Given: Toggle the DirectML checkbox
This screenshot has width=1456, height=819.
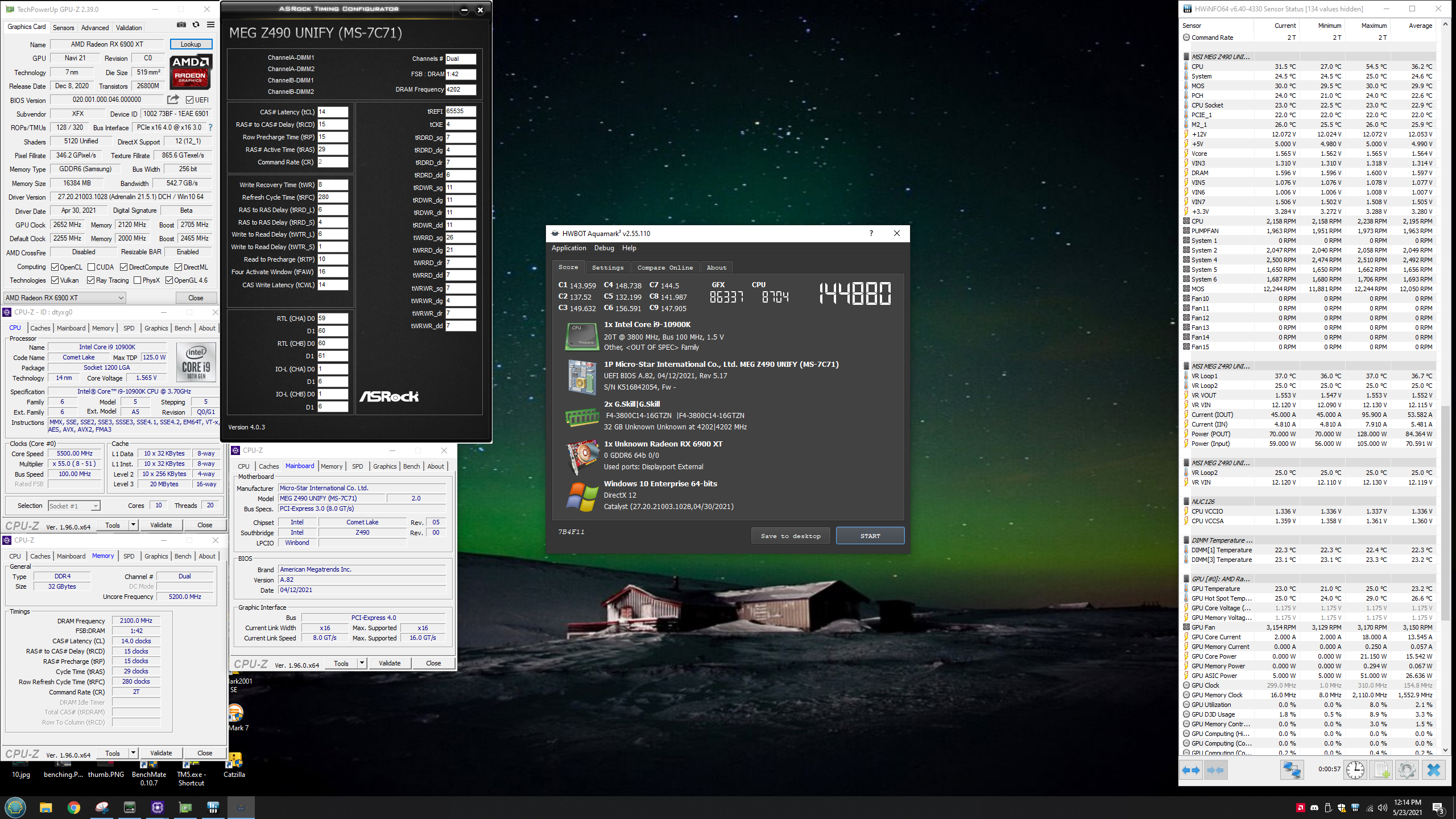Looking at the screenshot, I should pyautogui.click(x=178, y=267).
